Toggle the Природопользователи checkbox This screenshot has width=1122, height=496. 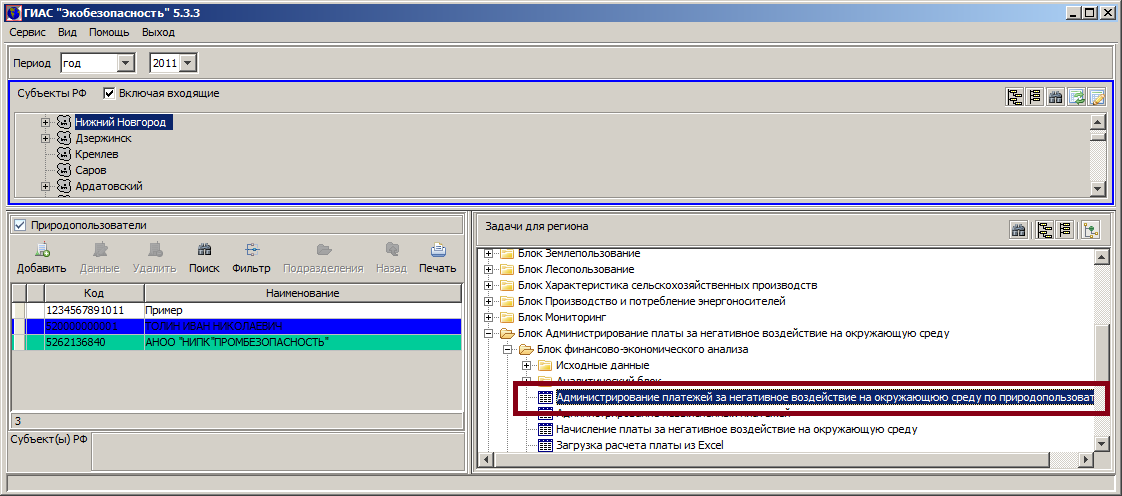pos(20,226)
